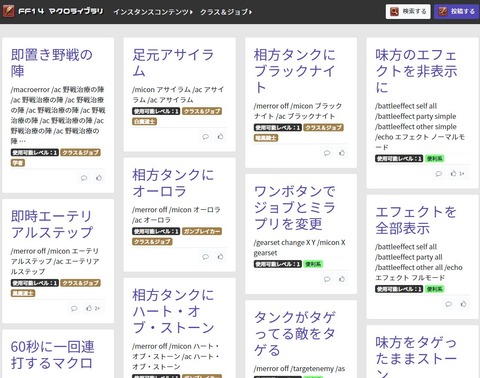
Task: Open the FF14 マクロライブラリ home link
Action: click(x=60, y=11)
